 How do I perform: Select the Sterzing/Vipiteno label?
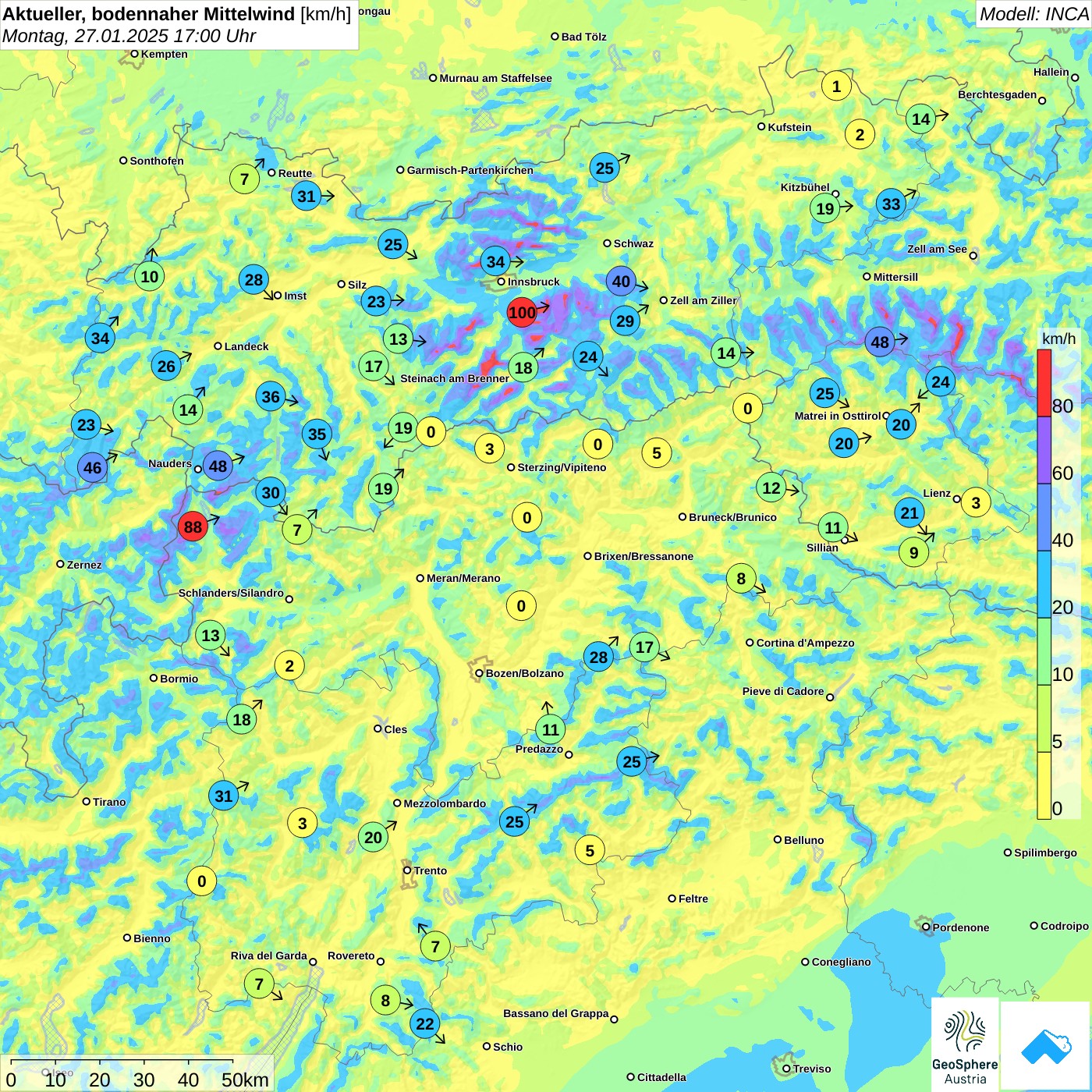562,467
